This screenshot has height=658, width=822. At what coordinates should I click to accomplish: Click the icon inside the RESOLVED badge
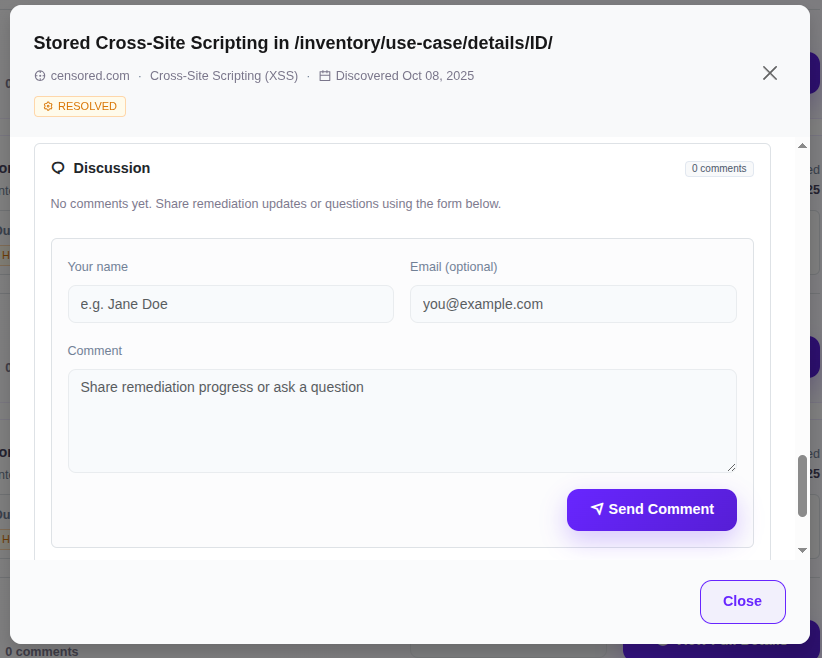47,106
